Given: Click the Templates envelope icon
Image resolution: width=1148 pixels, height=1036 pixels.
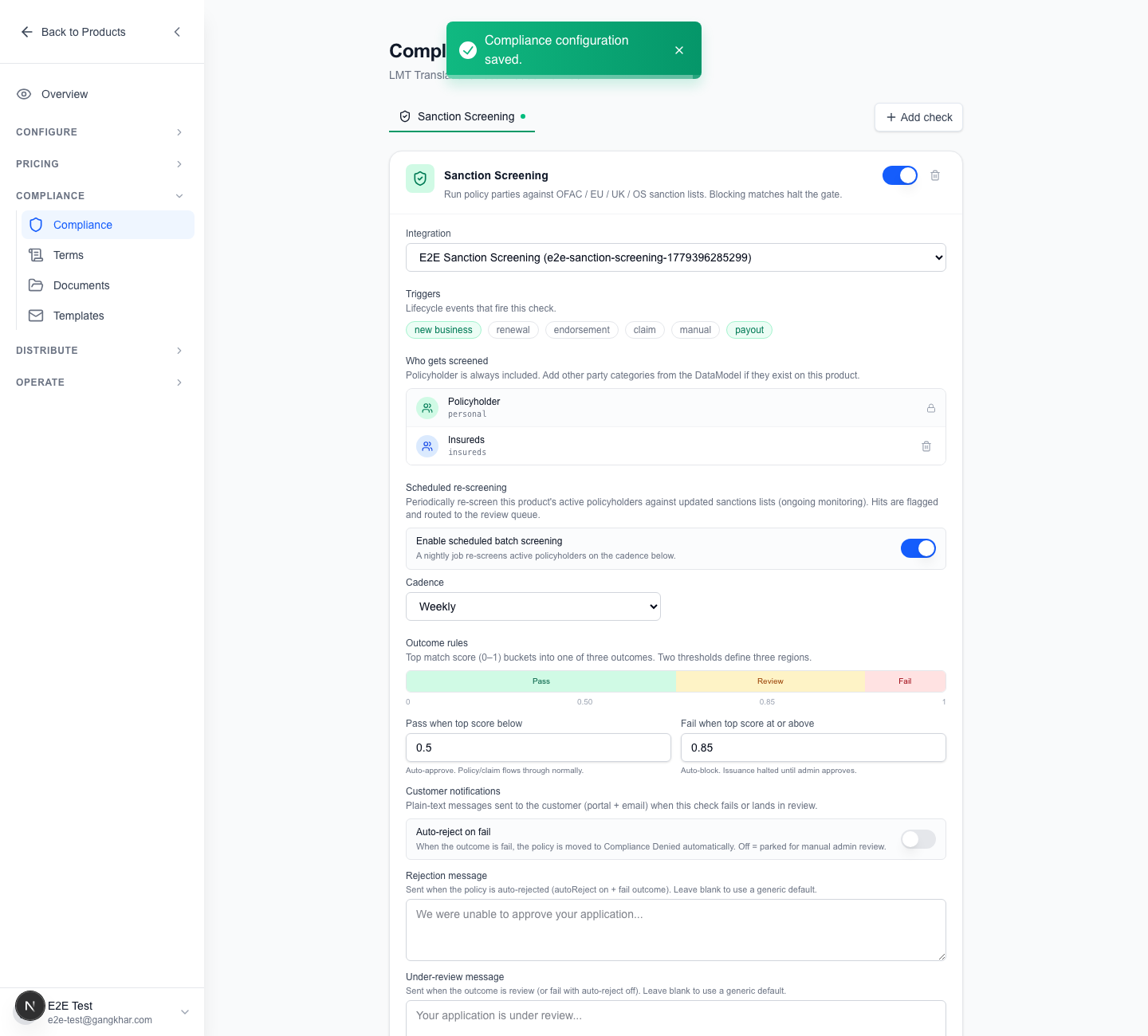Looking at the screenshot, I should (x=36, y=316).
